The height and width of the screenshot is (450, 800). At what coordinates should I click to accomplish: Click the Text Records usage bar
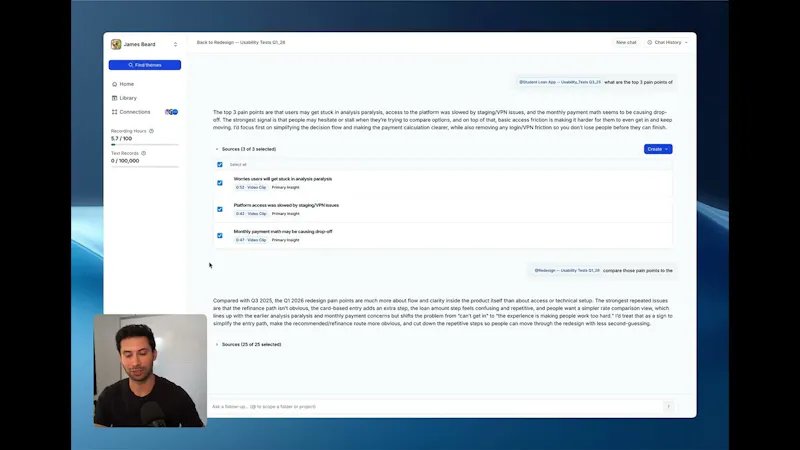tap(145, 167)
